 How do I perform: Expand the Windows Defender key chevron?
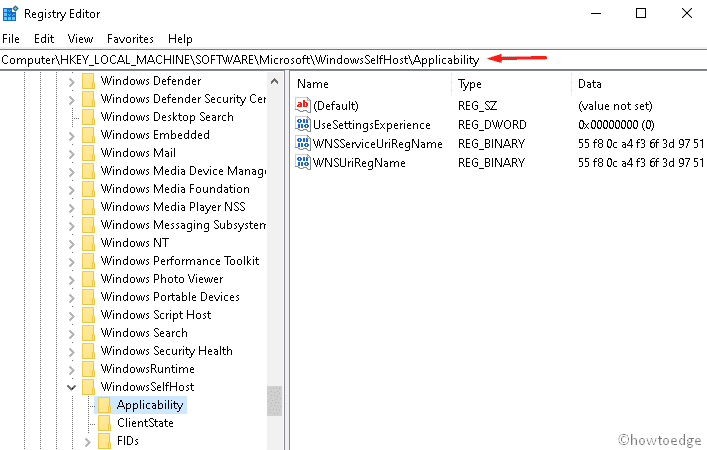click(71, 81)
